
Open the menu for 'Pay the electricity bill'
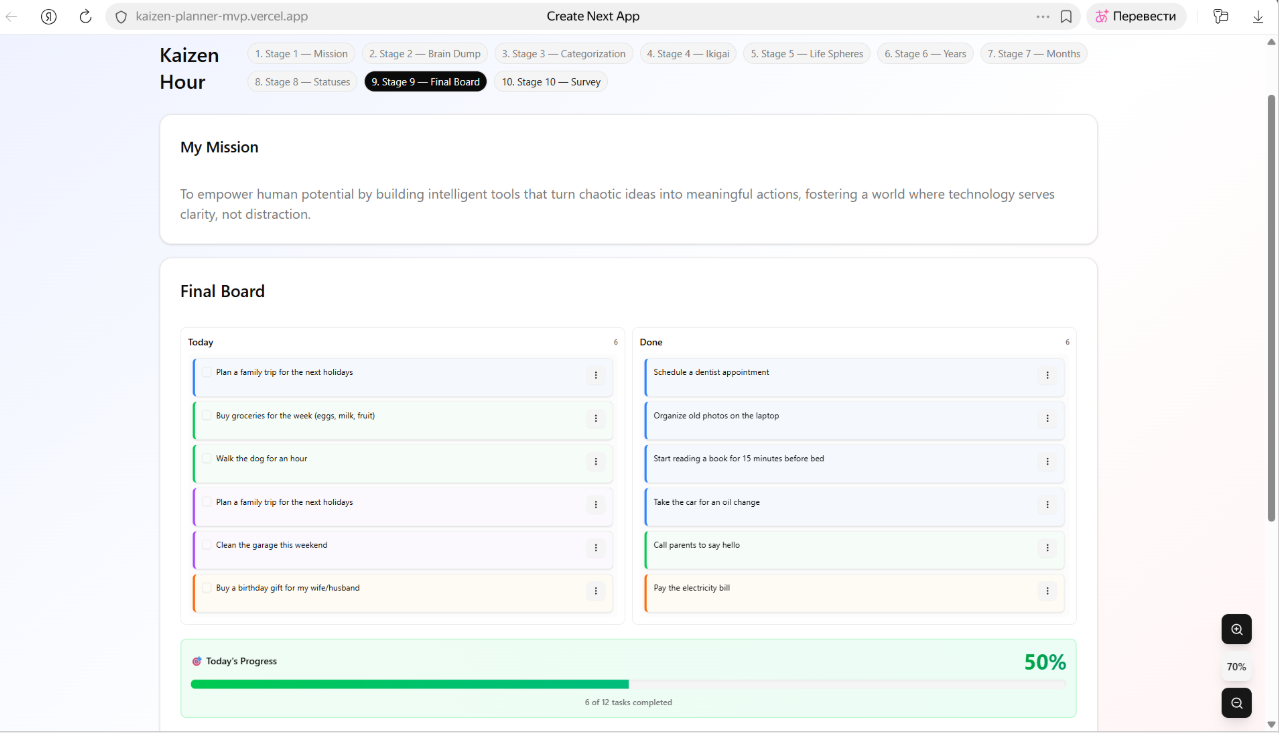pos(1047,591)
